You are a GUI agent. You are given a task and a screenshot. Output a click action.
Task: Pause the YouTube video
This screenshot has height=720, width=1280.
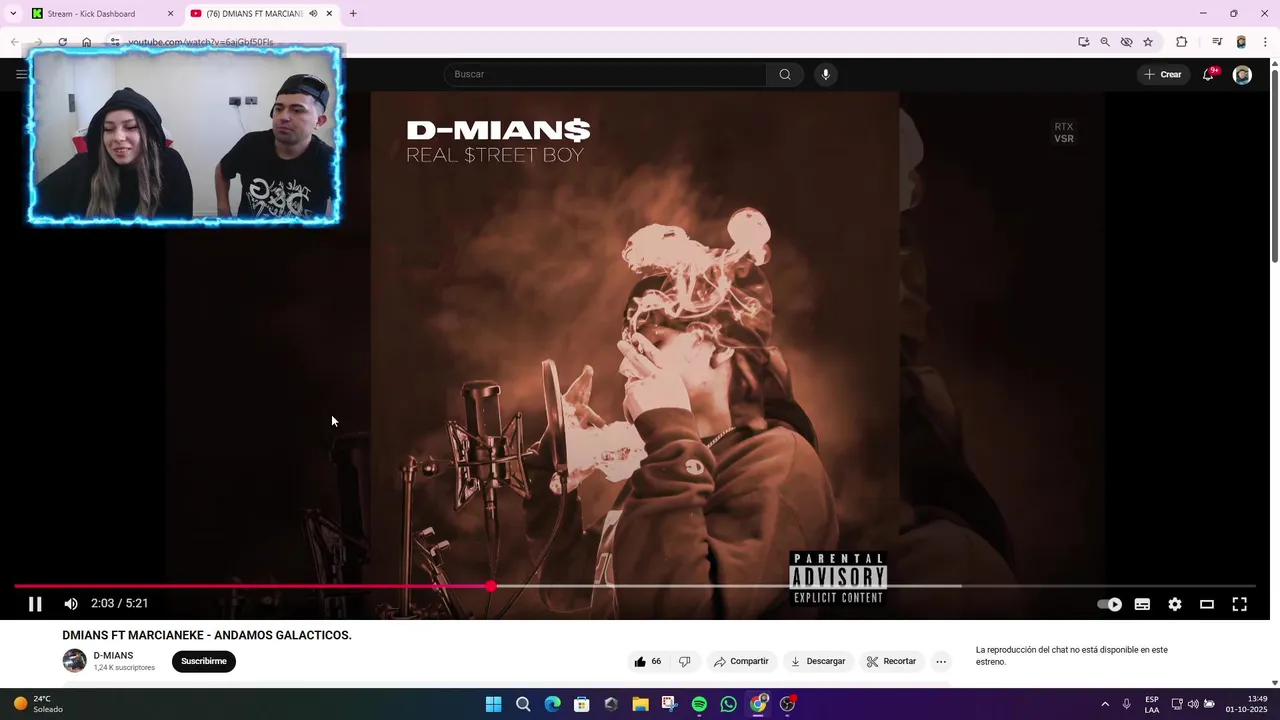pyautogui.click(x=35, y=604)
